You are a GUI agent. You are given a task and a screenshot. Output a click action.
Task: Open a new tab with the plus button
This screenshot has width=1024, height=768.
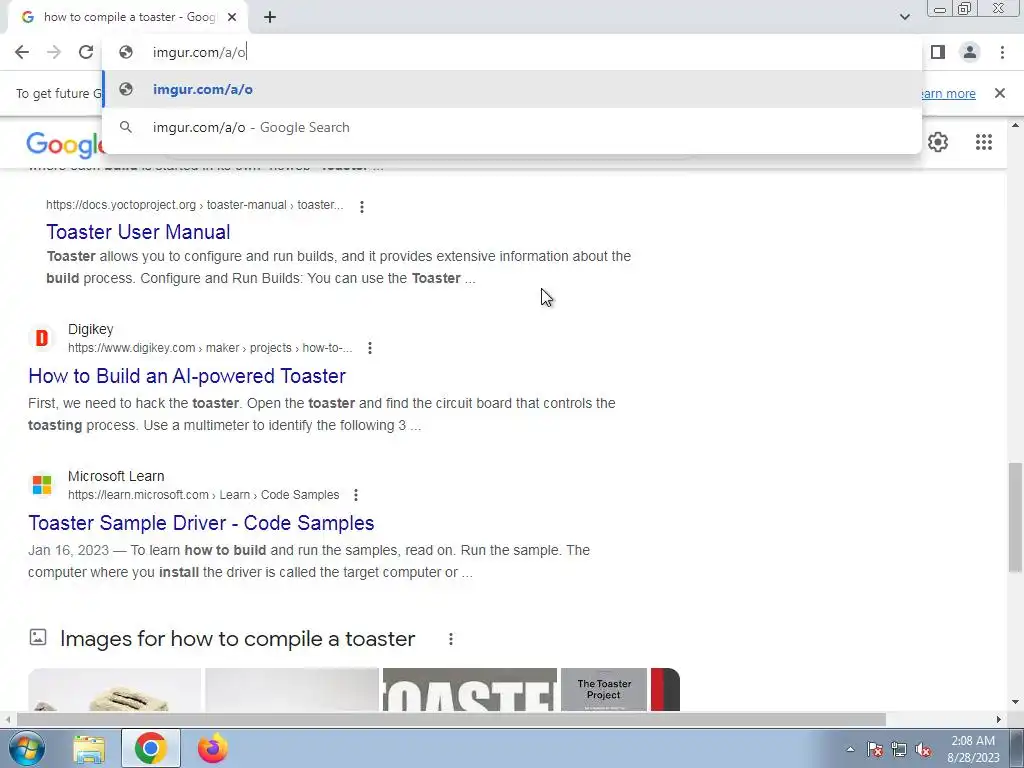[x=270, y=18]
